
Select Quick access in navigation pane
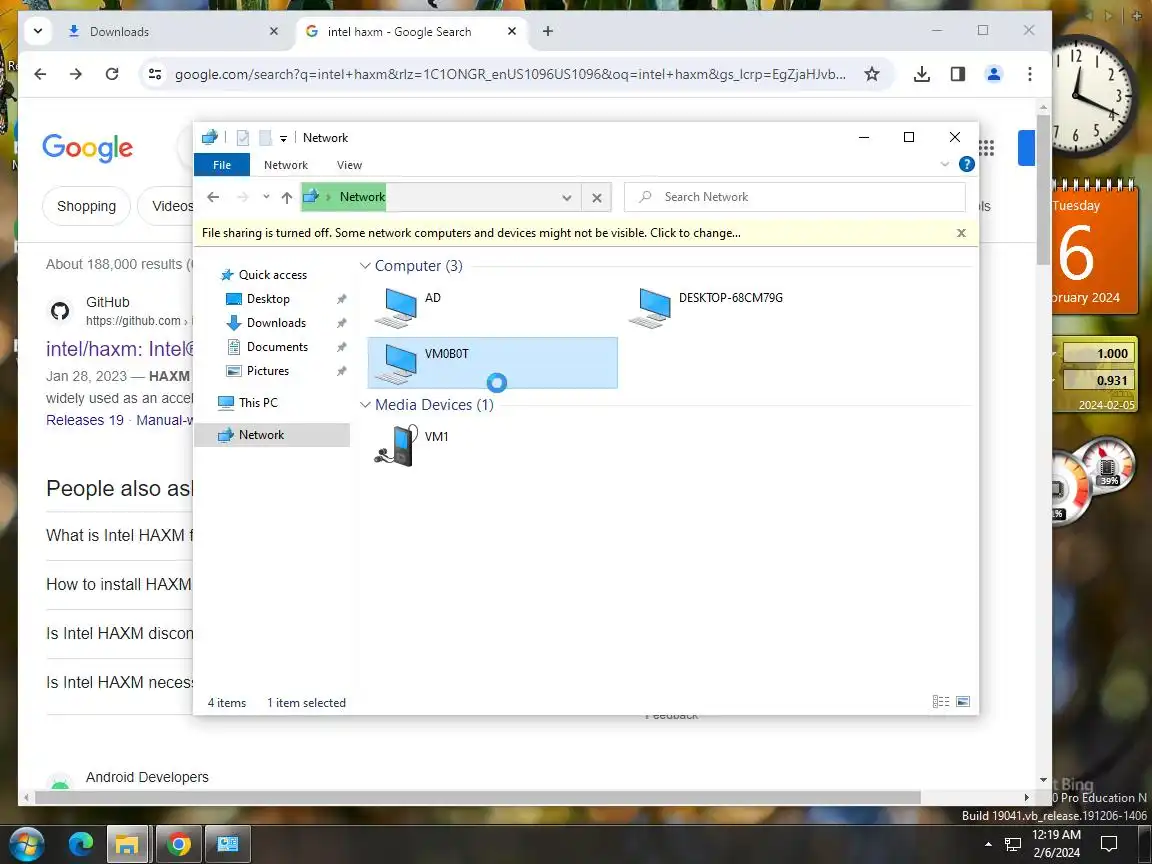273,275
